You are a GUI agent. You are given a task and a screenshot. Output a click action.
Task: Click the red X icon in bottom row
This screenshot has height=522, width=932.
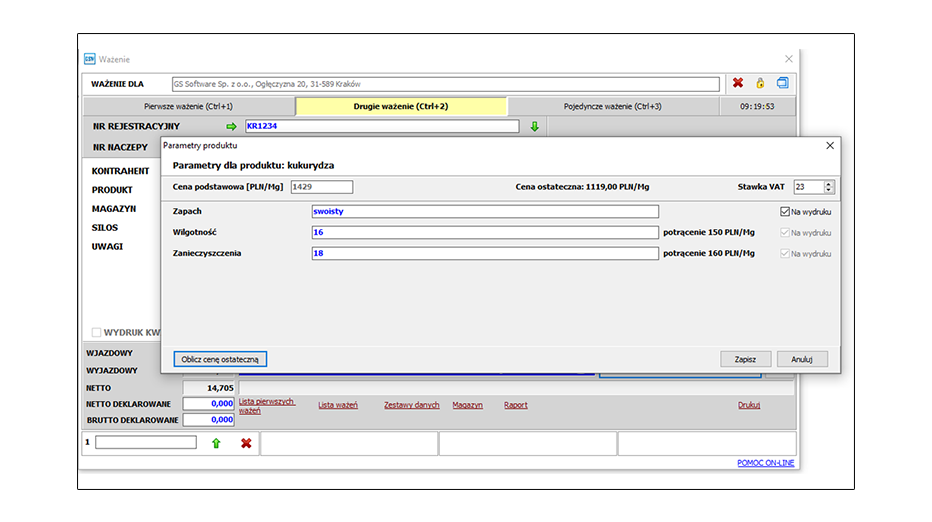click(246, 443)
